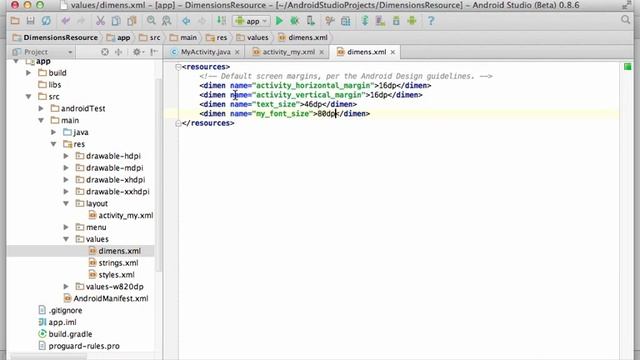
Task: Collapse the src folder
Action: click(29, 97)
